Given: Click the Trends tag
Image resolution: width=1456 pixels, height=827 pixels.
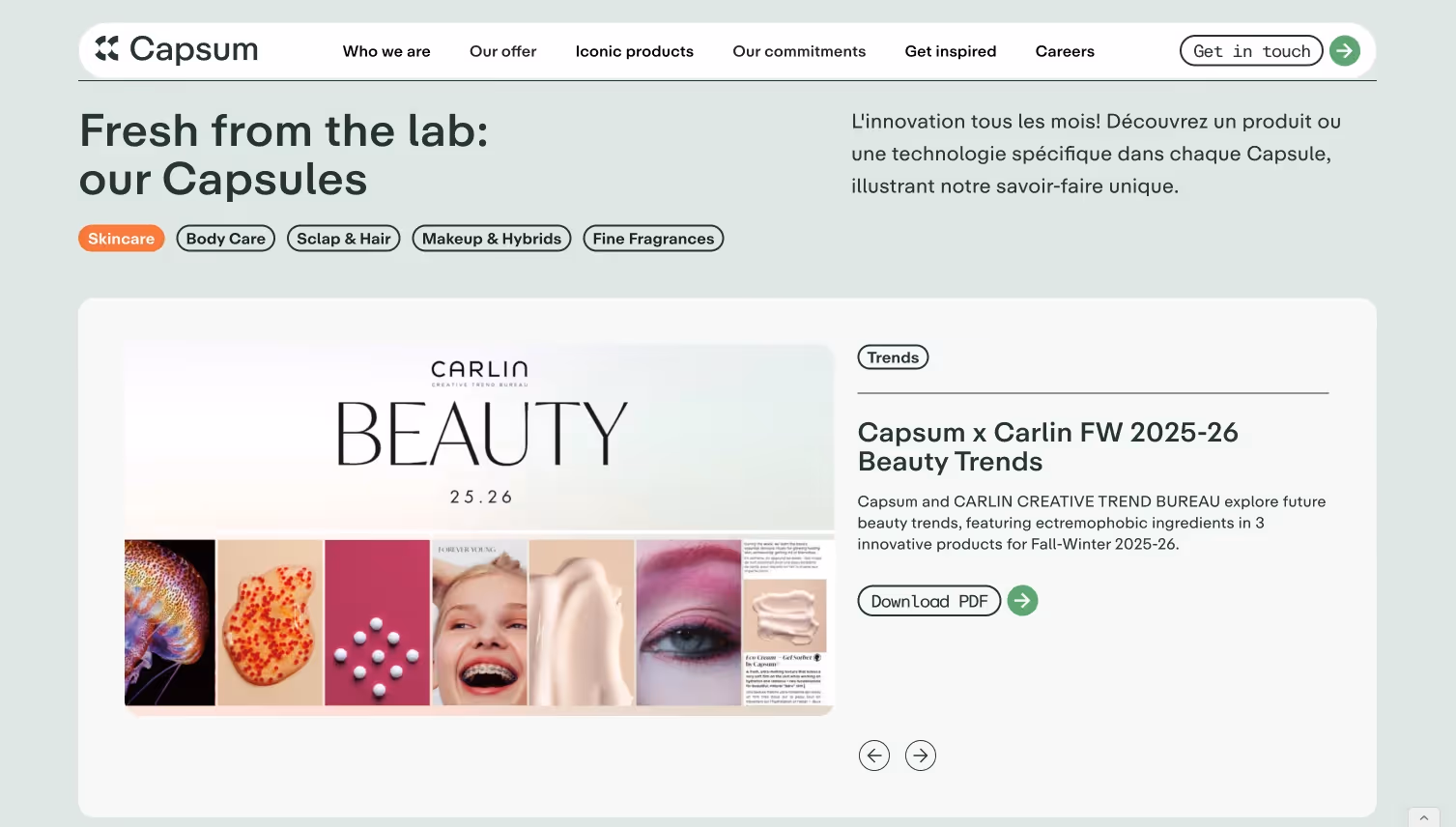Looking at the screenshot, I should click(893, 357).
